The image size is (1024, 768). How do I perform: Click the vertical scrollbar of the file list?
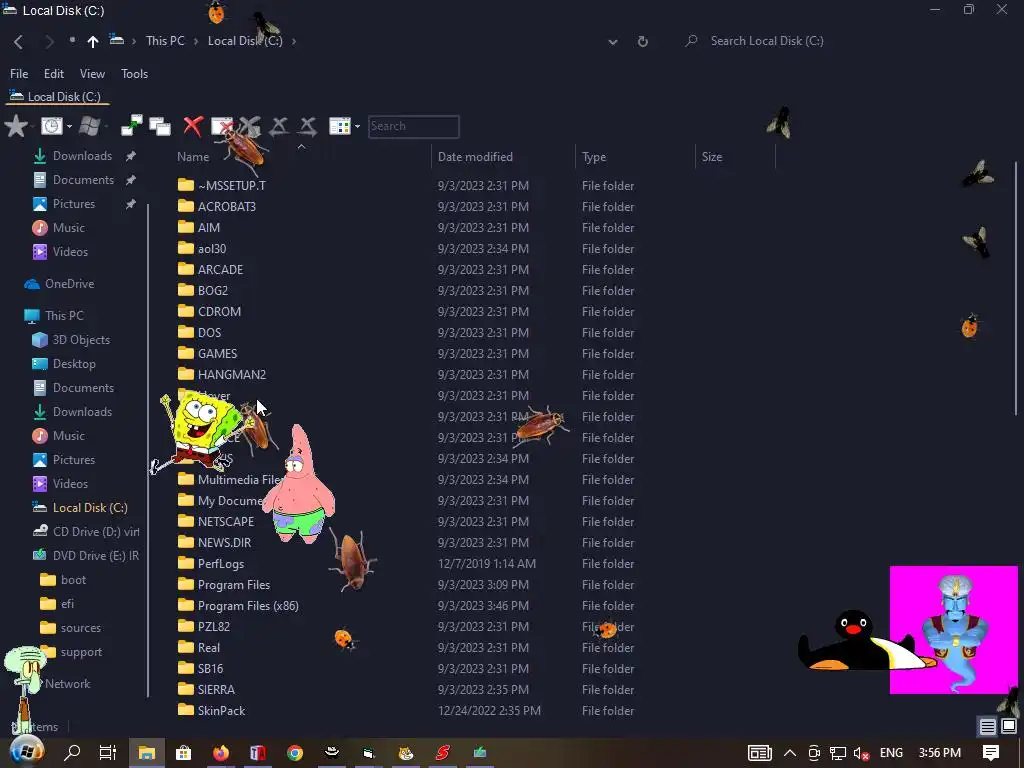tap(1016, 287)
